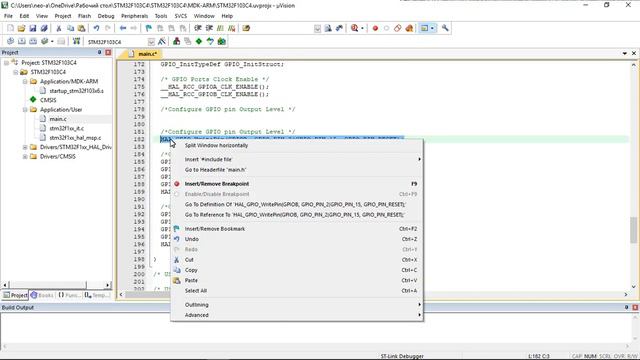640x360 pixels.
Task: Open Configuration with the wrench icon
Action: pos(445,28)
